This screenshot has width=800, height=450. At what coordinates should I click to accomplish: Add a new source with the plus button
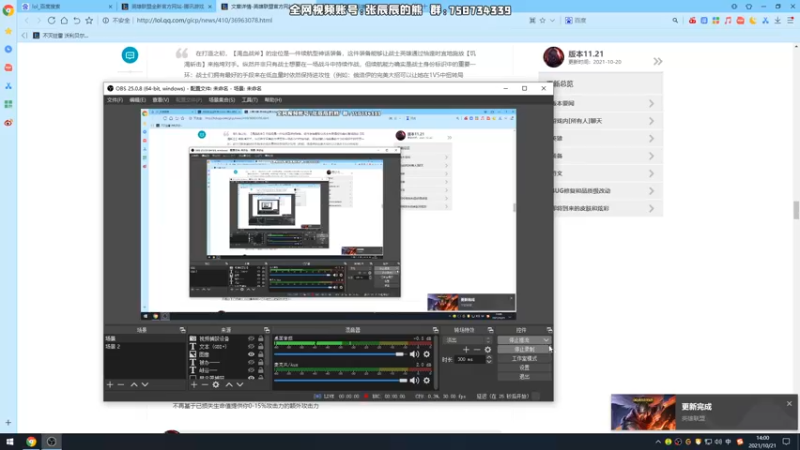pyautogui.click(x=194, y=385)
